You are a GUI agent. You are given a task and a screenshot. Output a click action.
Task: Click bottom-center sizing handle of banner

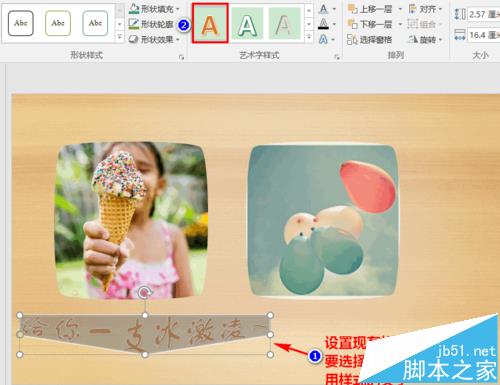click(145, 355)
